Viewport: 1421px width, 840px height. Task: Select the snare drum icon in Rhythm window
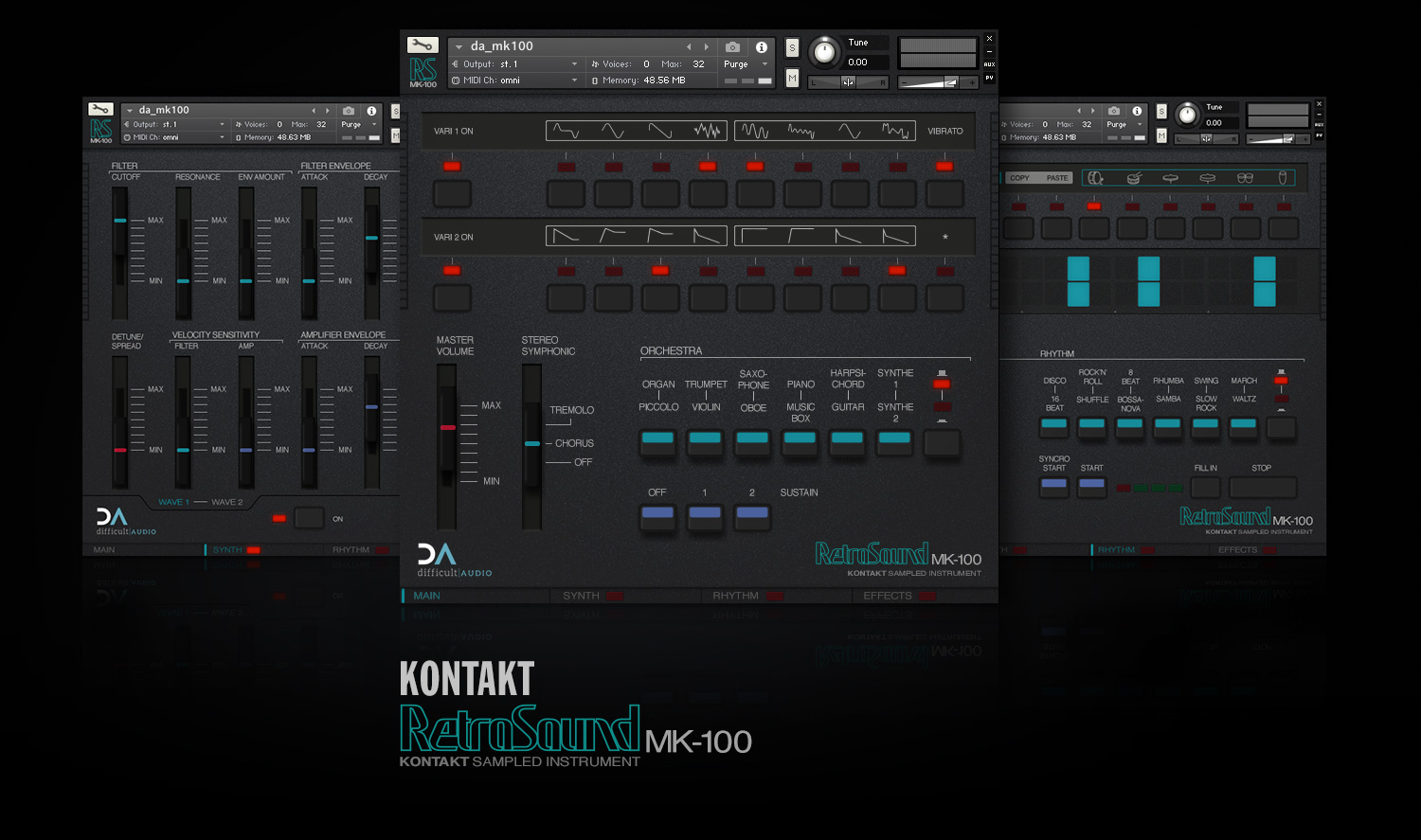1134,177
